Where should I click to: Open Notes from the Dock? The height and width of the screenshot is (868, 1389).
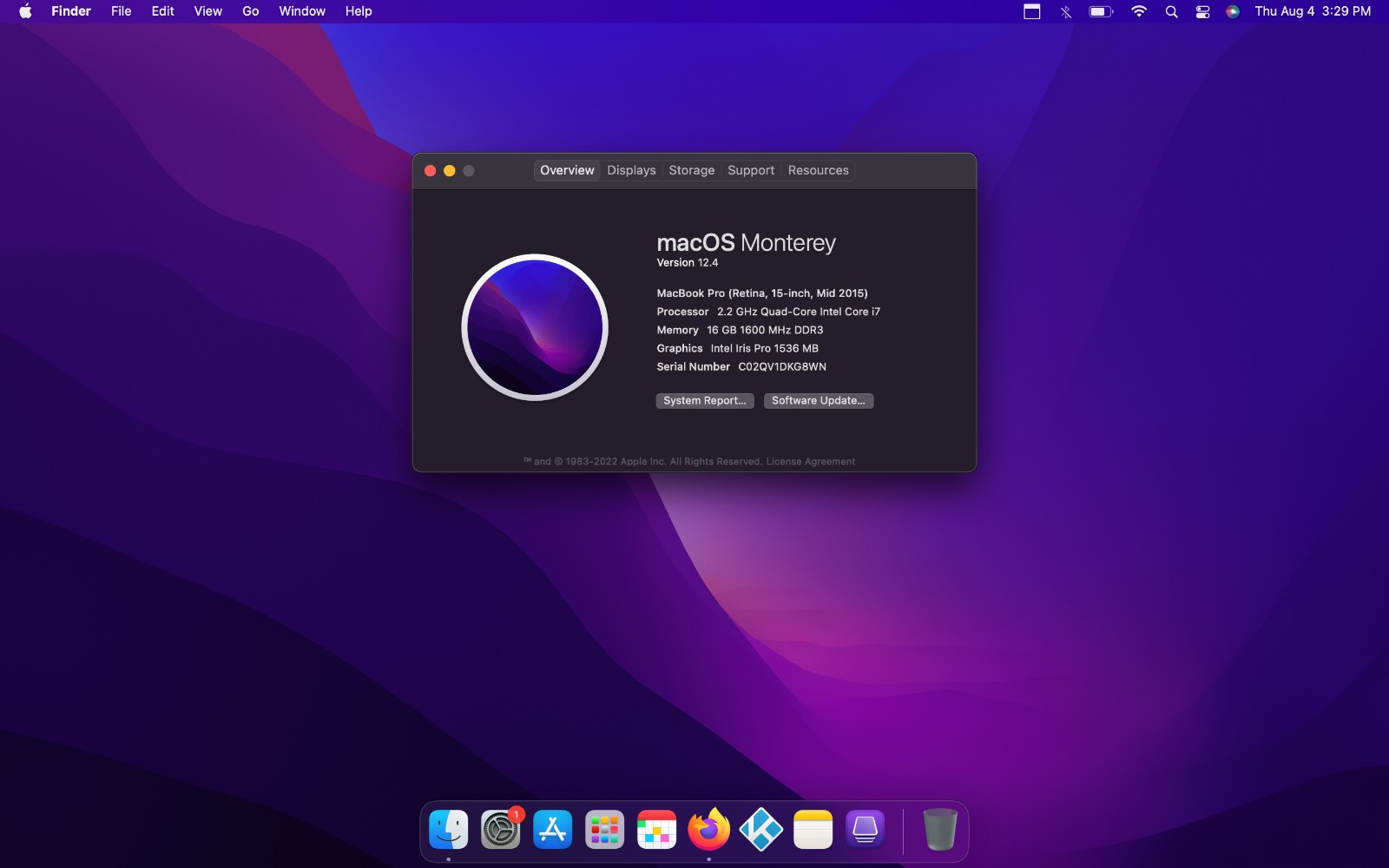(813, 830)
